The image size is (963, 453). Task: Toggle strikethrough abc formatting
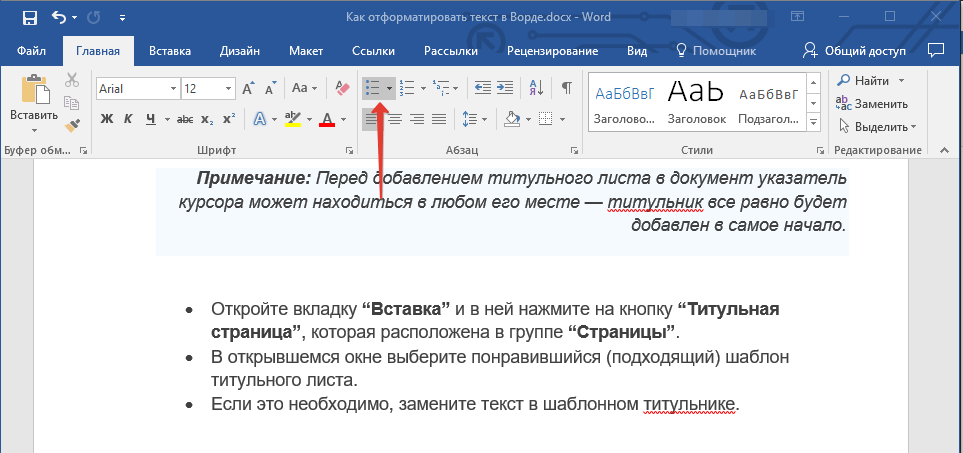point(185,119)
